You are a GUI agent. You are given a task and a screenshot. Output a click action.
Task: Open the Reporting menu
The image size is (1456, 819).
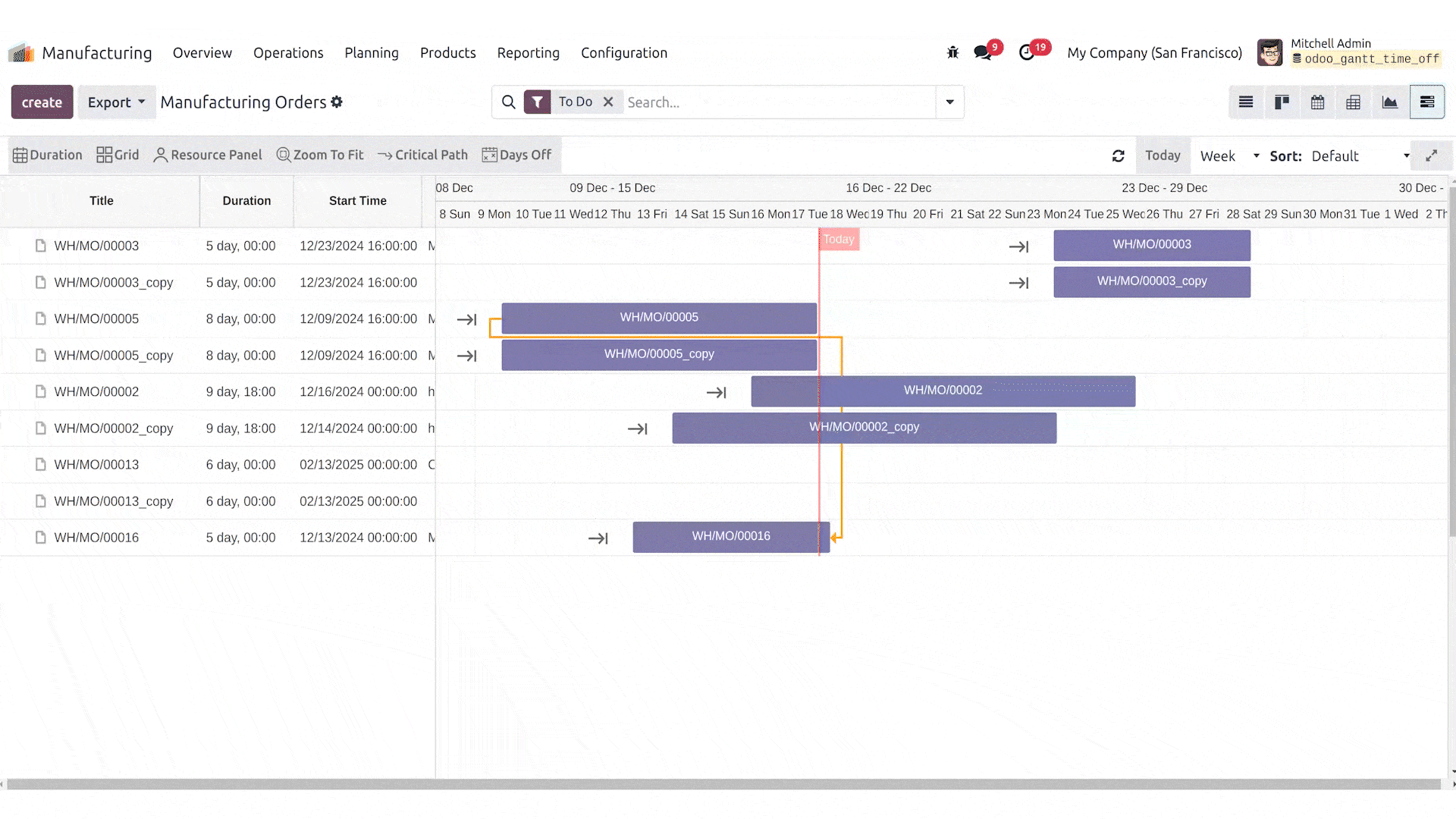[528, 52]
